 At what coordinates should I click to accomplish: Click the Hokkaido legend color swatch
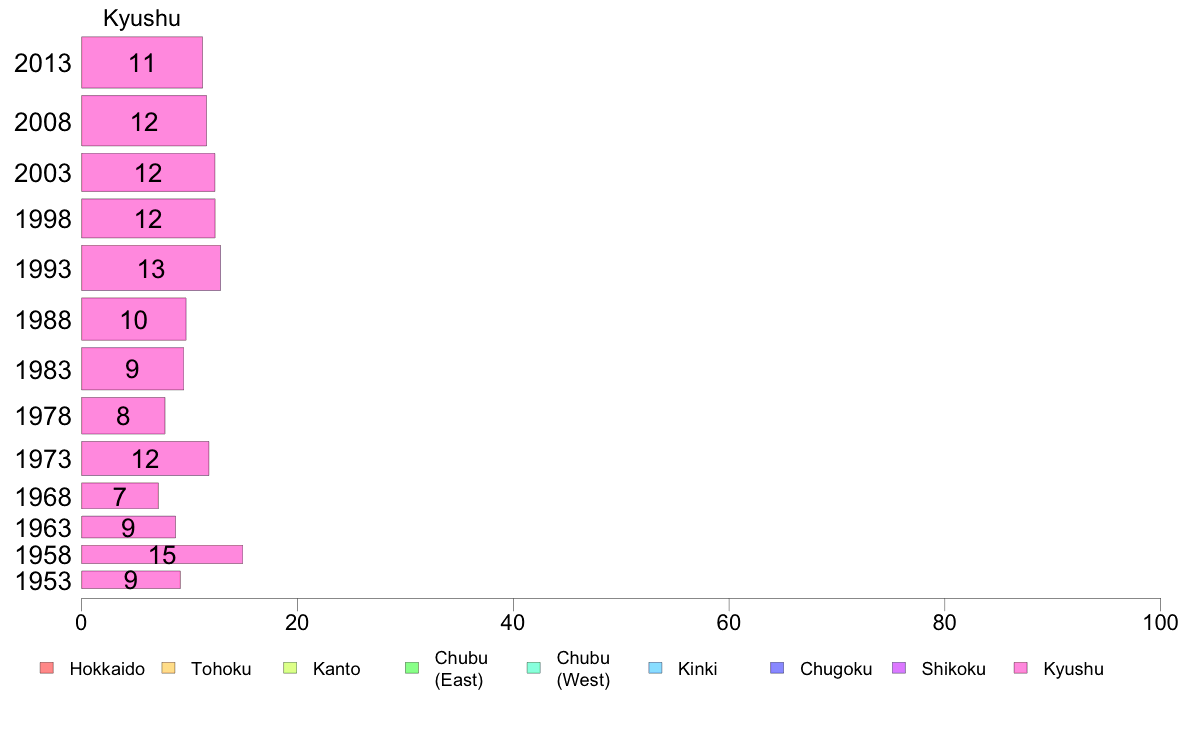(47, 668)
